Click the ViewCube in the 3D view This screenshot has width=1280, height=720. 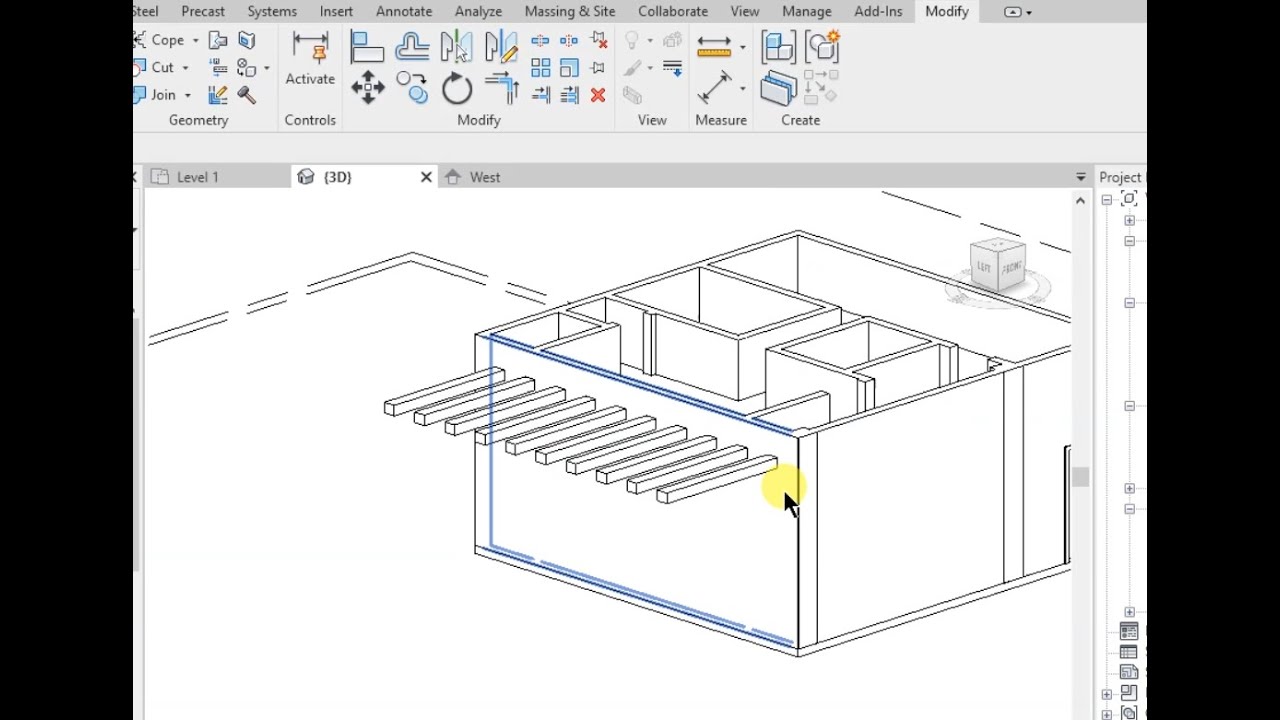point(998,267)
